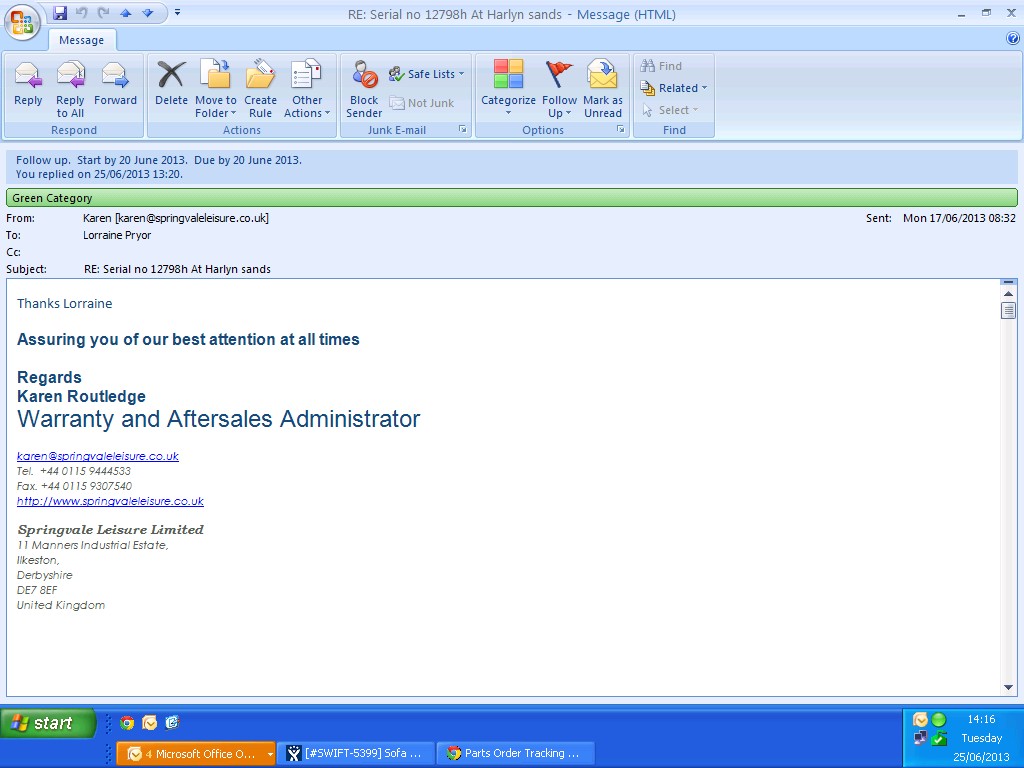This screenshot has height=768, width=1024.
Task: Create Rule from this message
Action: tap(260, 89)
